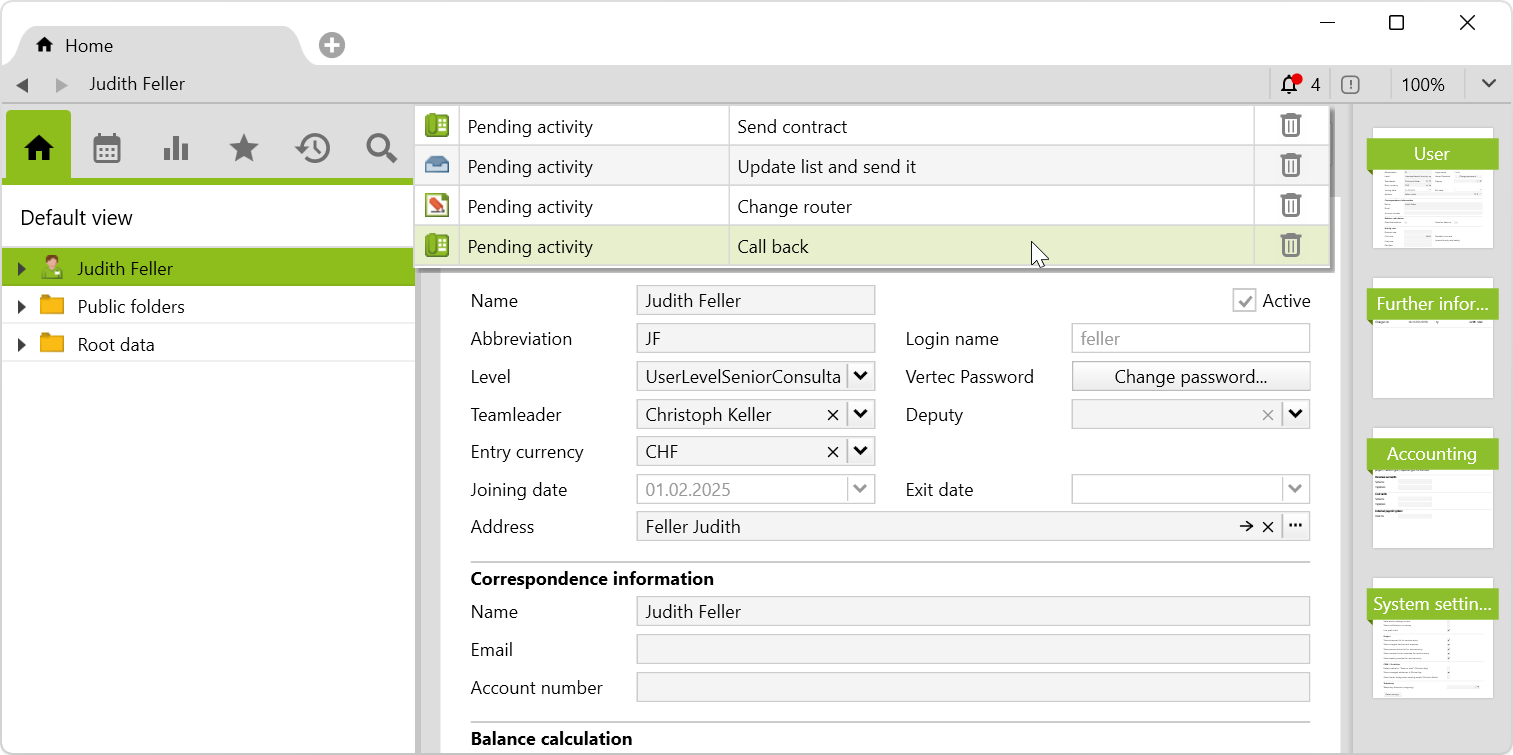Add a new tab with plus icon
Screen dimensions: 1513x755
[x=332, y=45]
